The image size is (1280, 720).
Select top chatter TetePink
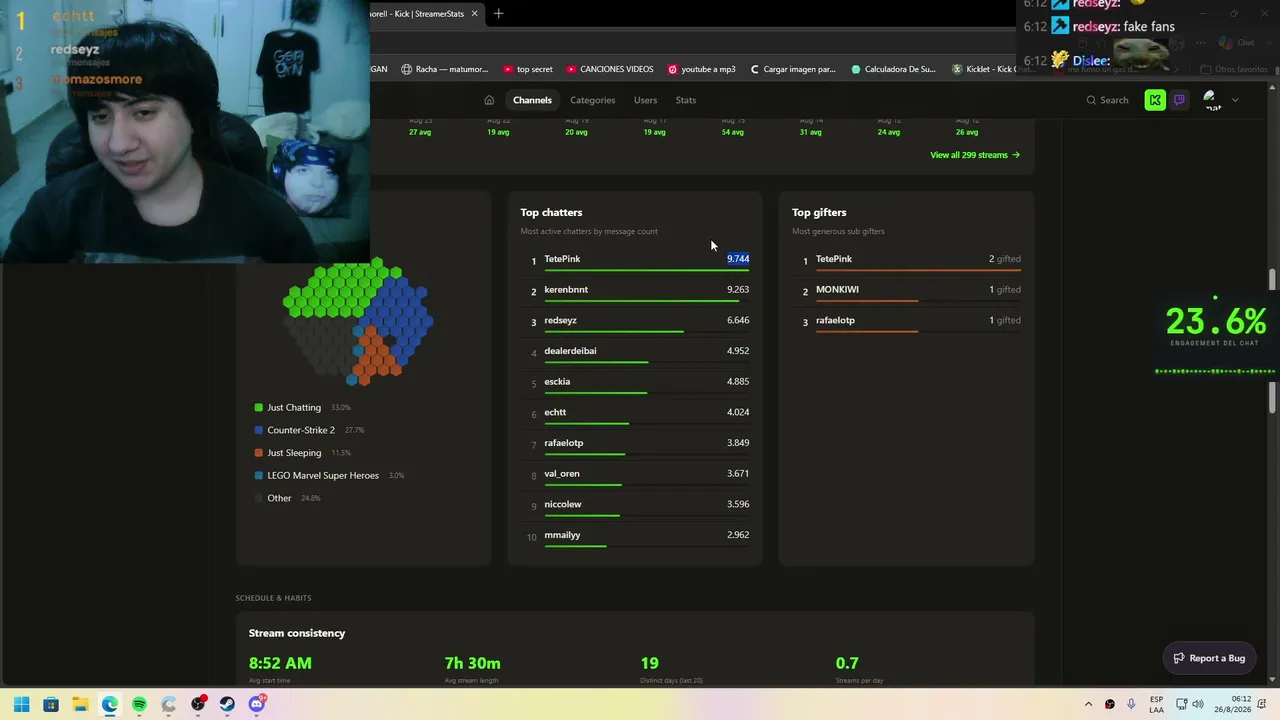point(562,259)
